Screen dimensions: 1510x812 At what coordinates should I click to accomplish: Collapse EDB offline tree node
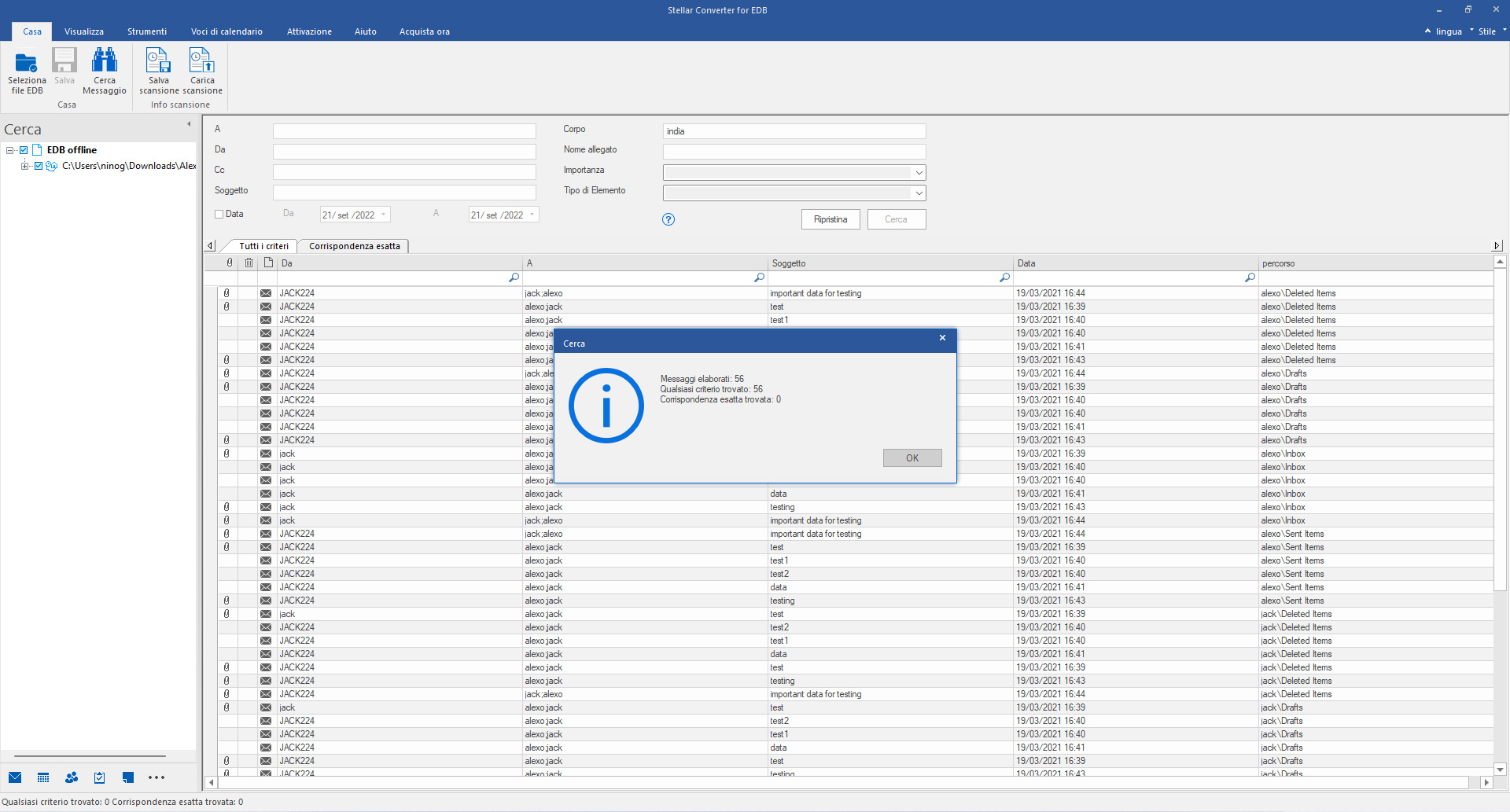(10, 150)
